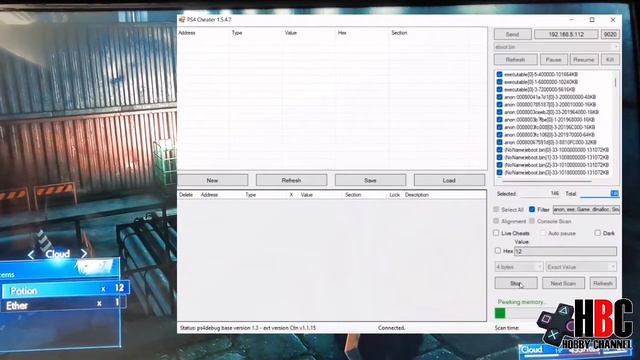This screenshot has width=640, height=360.
Task: Click the Kill process button
Action: pyautogui.click(x=610, y=60)
